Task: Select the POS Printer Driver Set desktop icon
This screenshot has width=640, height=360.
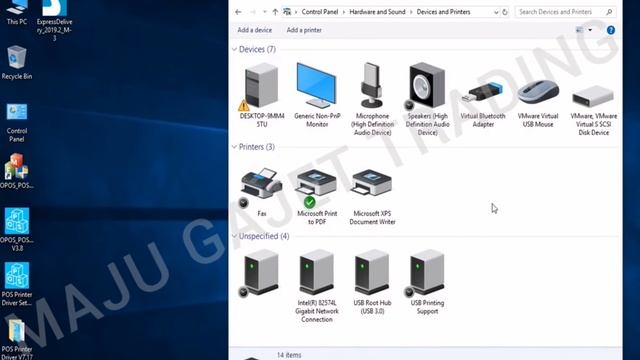Action: click(17, 284)
